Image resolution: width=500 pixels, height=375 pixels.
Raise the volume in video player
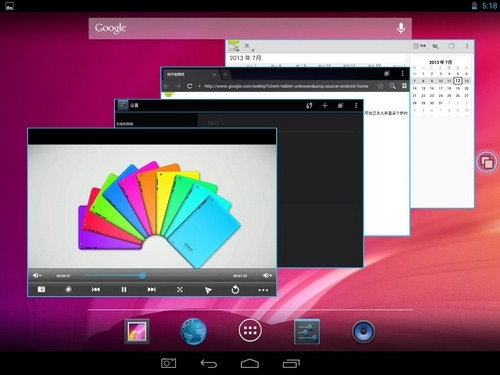click(x=267, y=275)
